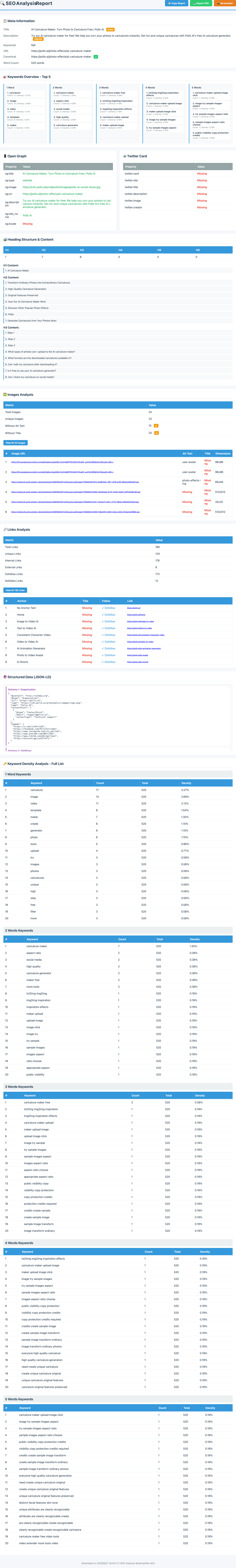The height and width of the screenshot is (1568, 236).
Task: Click the Export CSV button
Action: click(201, 3)
